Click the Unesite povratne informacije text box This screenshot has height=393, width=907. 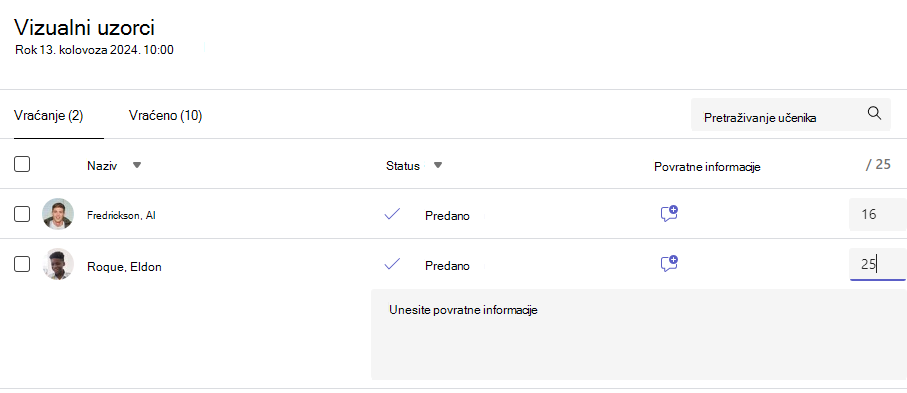click(x=639, y=334)
